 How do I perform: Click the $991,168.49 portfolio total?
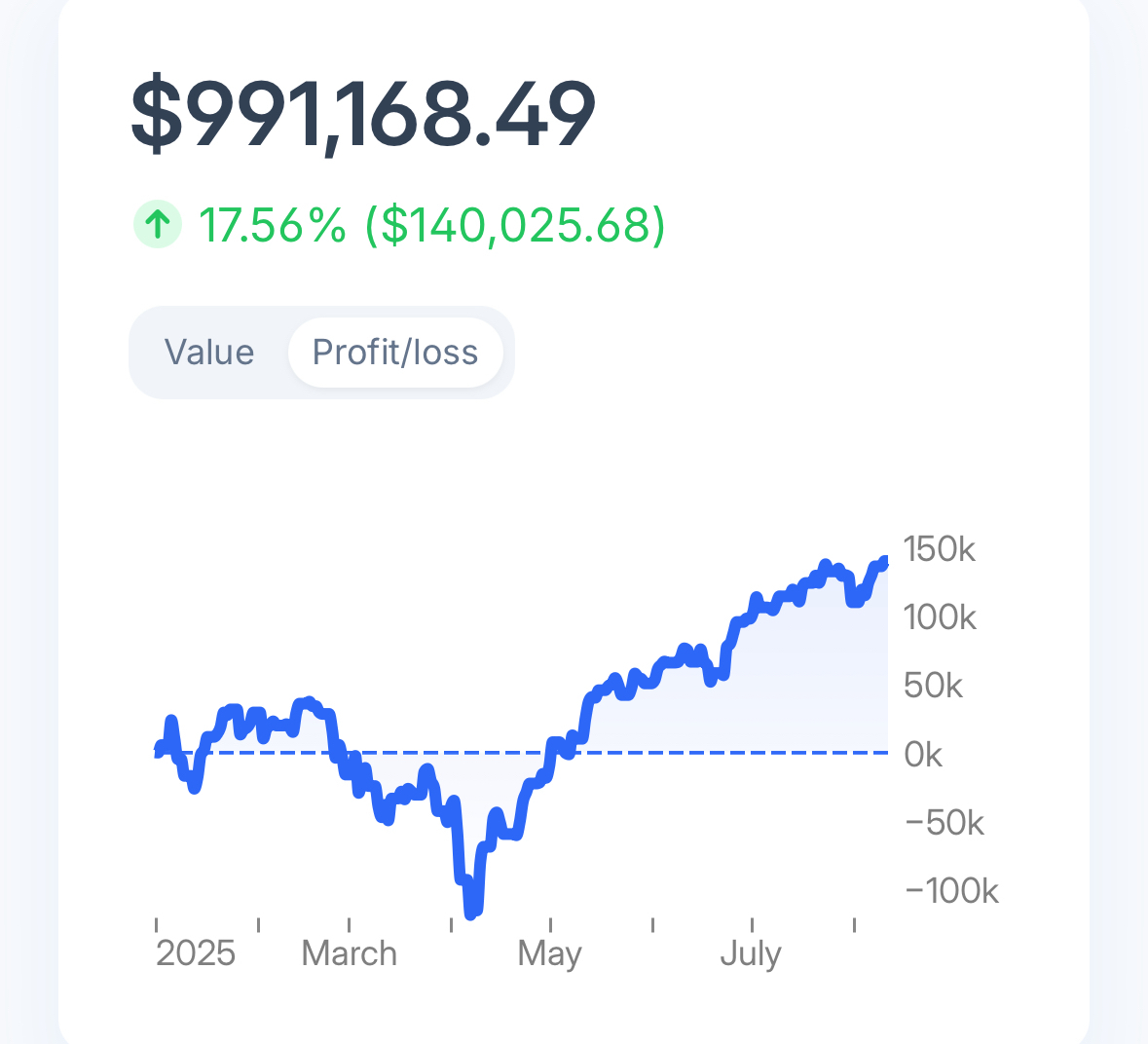coord(363,115)
